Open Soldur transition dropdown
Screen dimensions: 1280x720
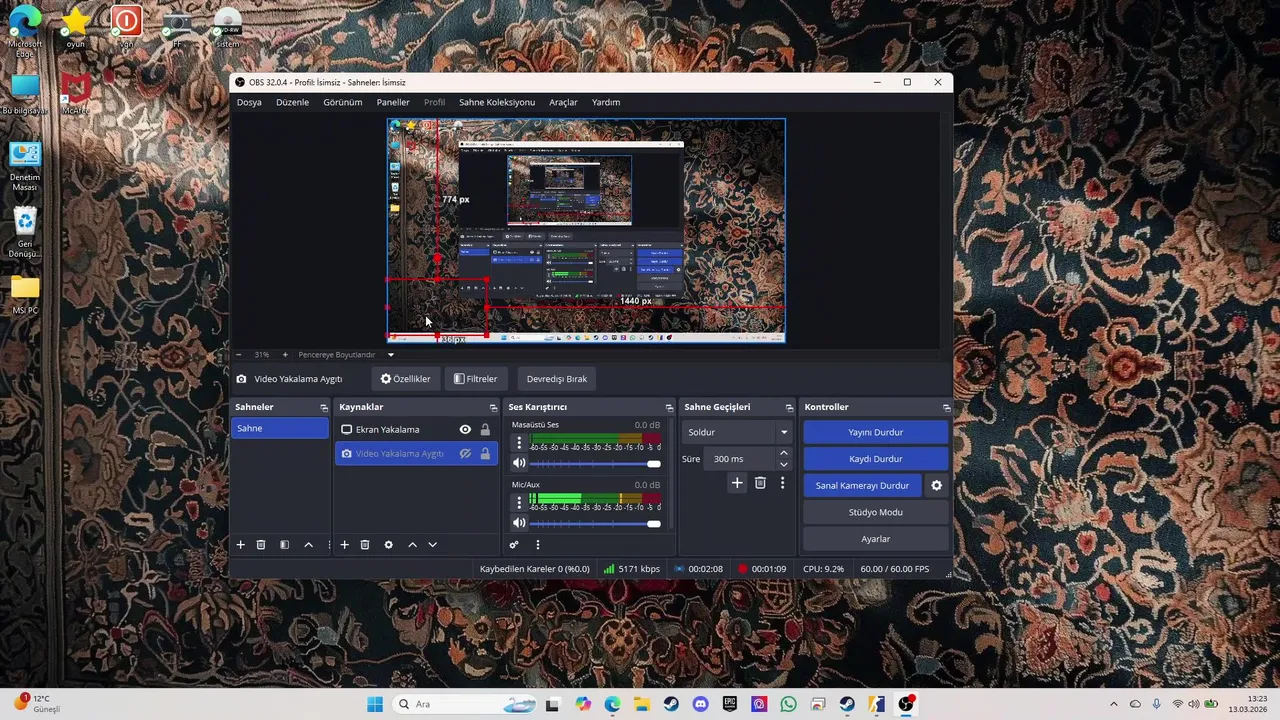[x=737, y=432]
